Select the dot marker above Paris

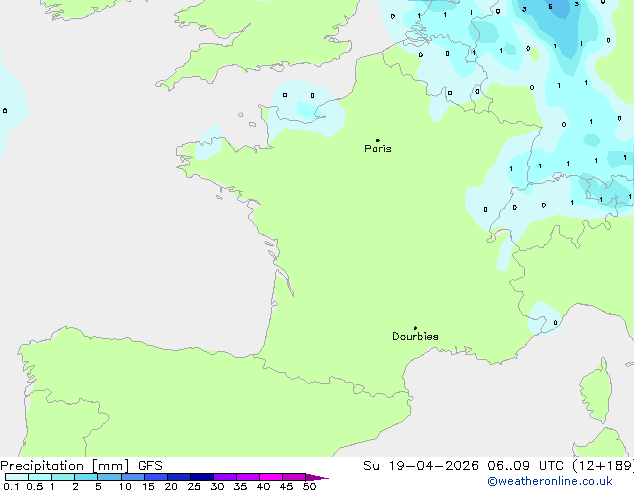(x=378, y=140)
